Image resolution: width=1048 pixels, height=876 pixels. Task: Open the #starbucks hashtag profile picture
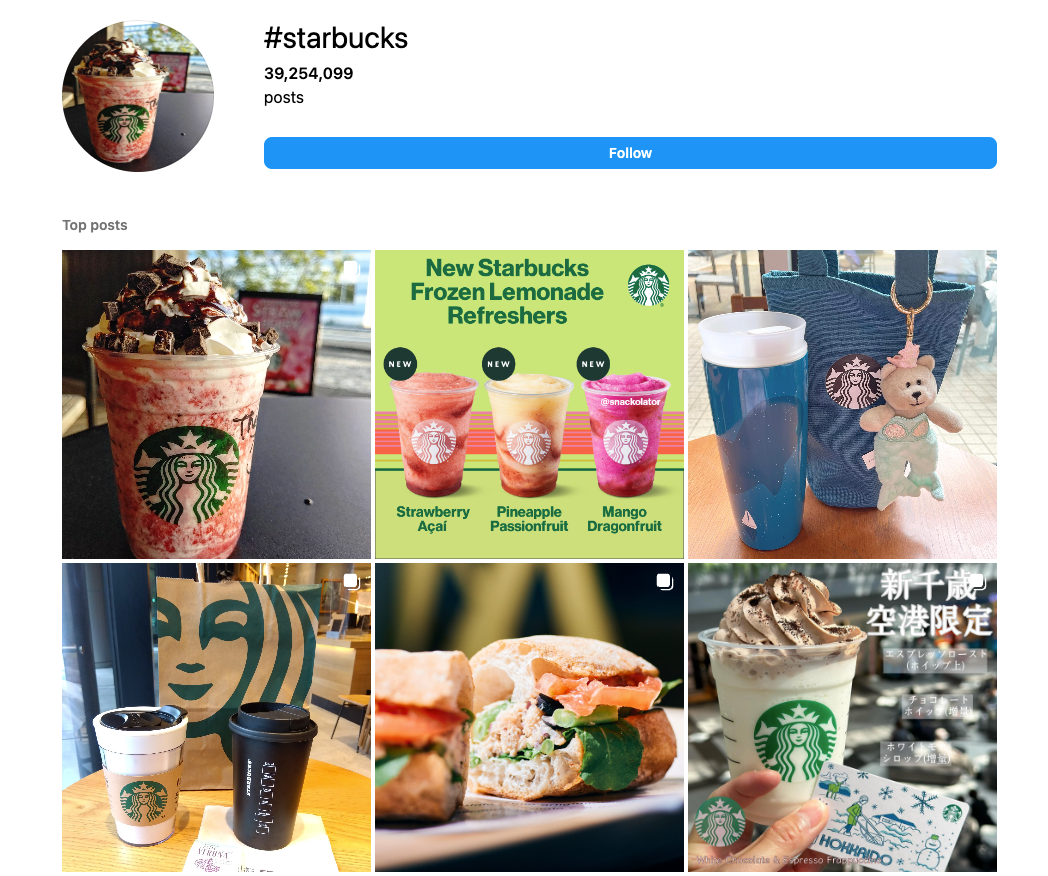pyautogui.click(x=138, y=96)
